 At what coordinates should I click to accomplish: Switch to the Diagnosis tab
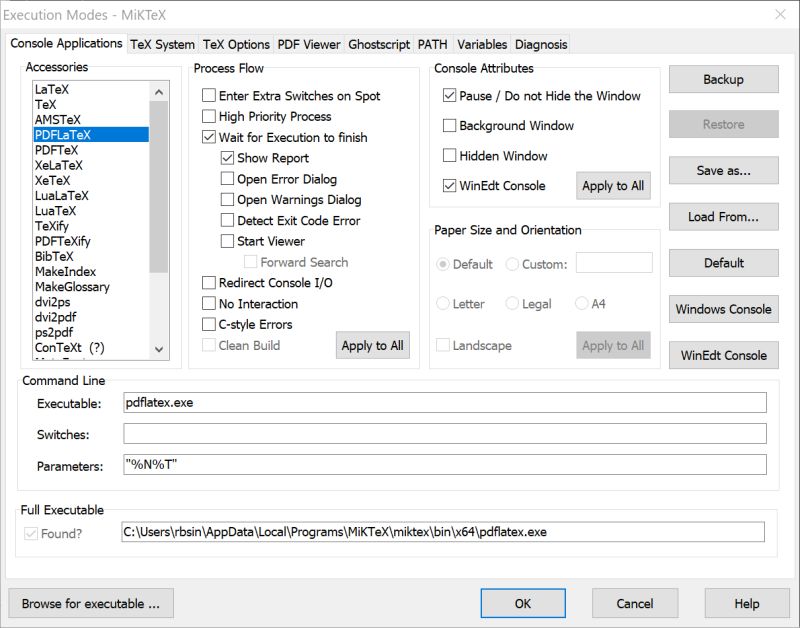541,44
